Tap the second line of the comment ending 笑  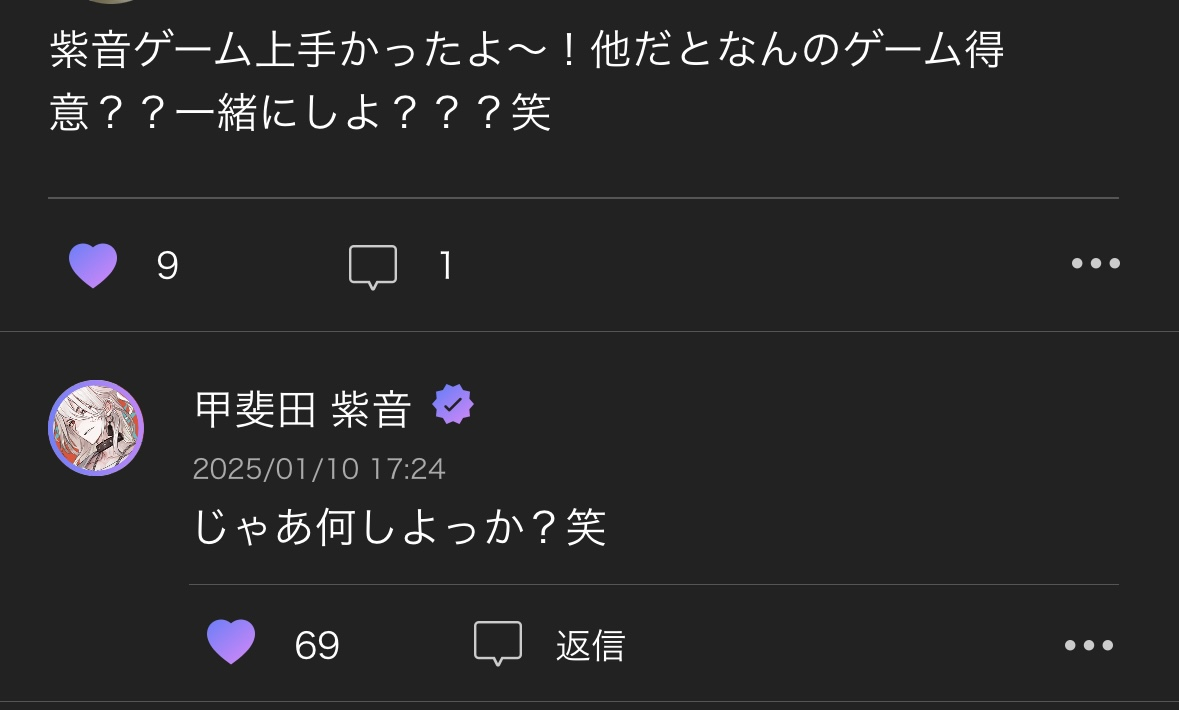click(300, 114)
